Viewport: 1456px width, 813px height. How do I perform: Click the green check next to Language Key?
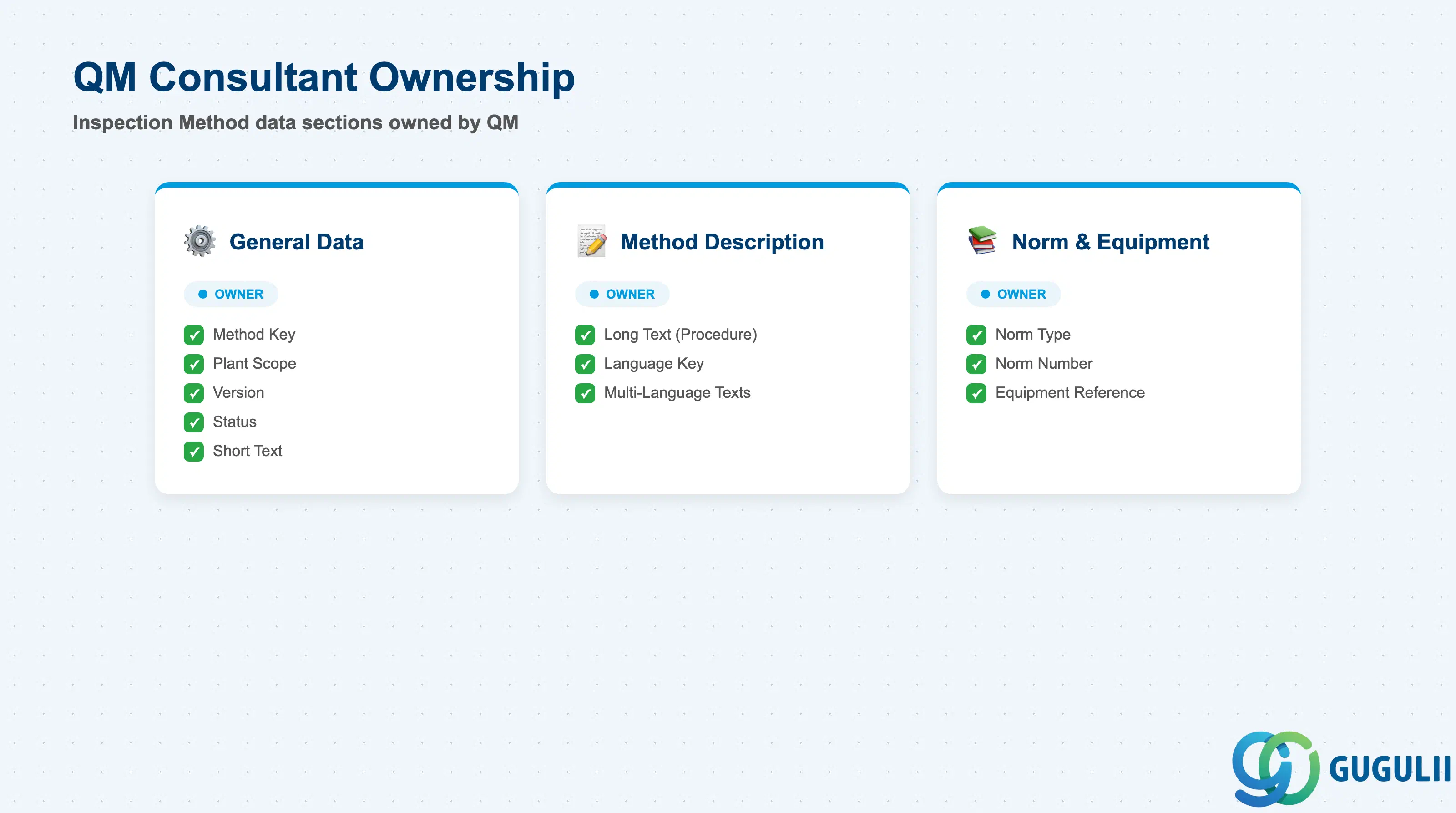click(x=585, y=364)
